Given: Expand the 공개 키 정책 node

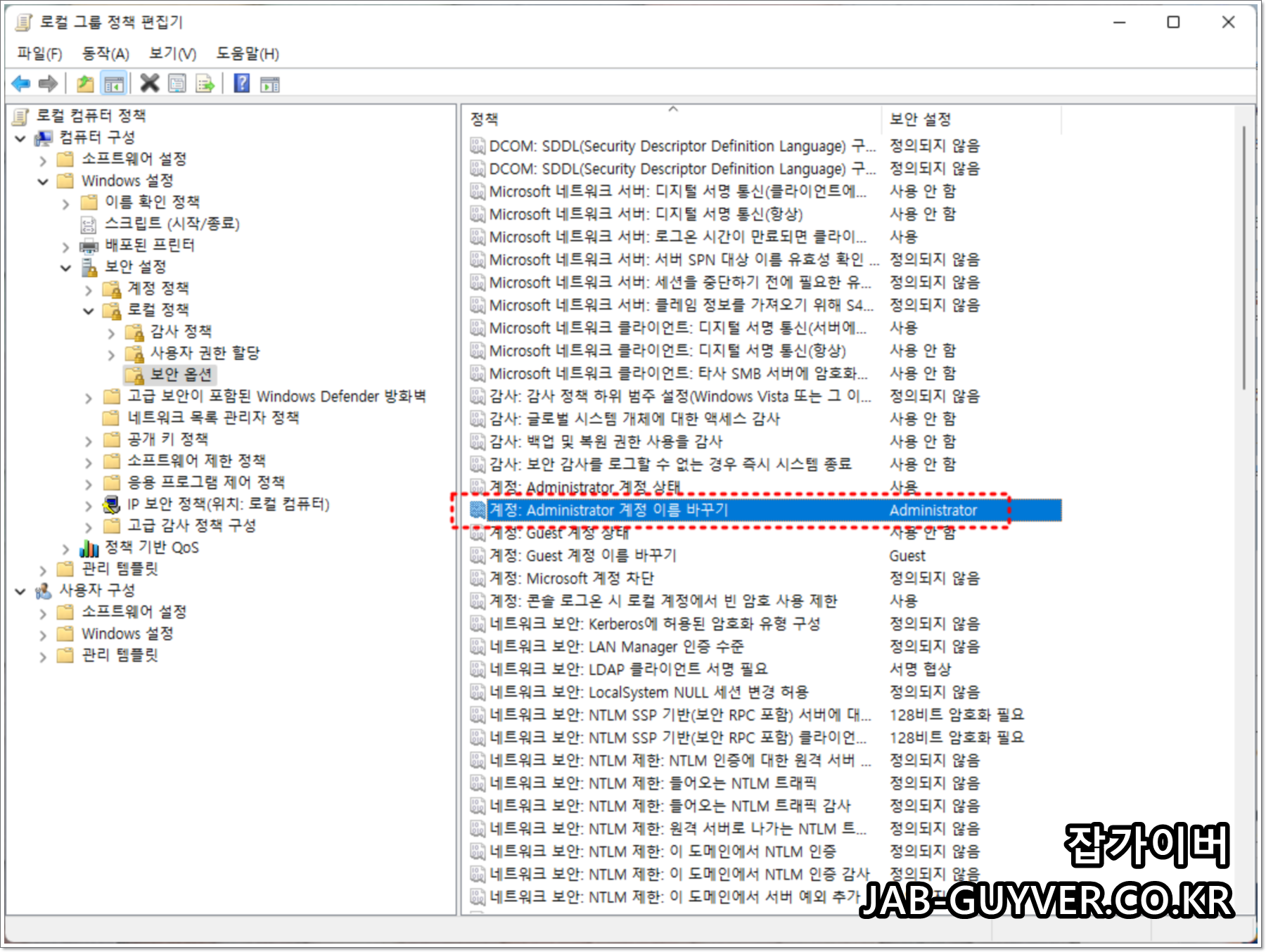Looking at the screenshot, I should [x=88, y=441].
